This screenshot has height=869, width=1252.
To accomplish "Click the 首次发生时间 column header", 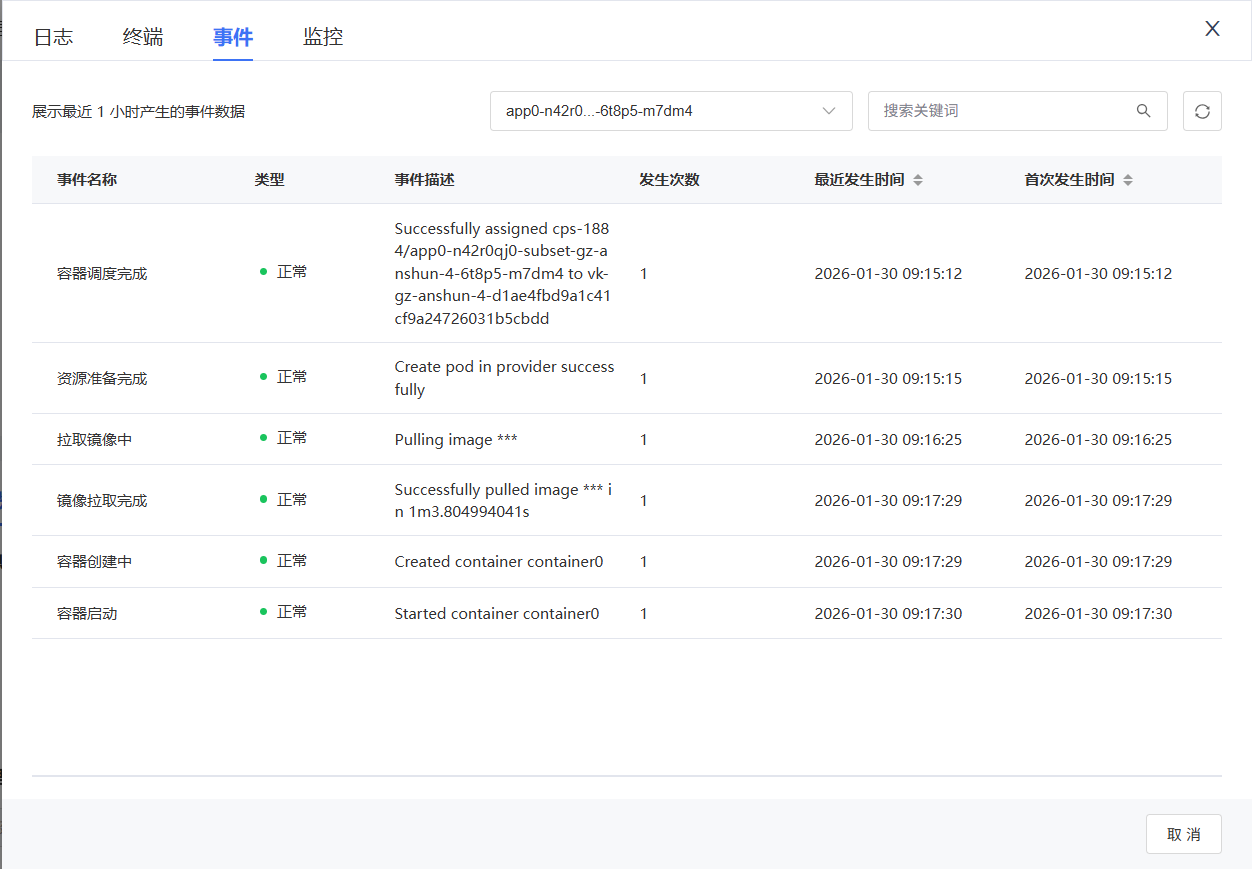I will (1068, 180).
